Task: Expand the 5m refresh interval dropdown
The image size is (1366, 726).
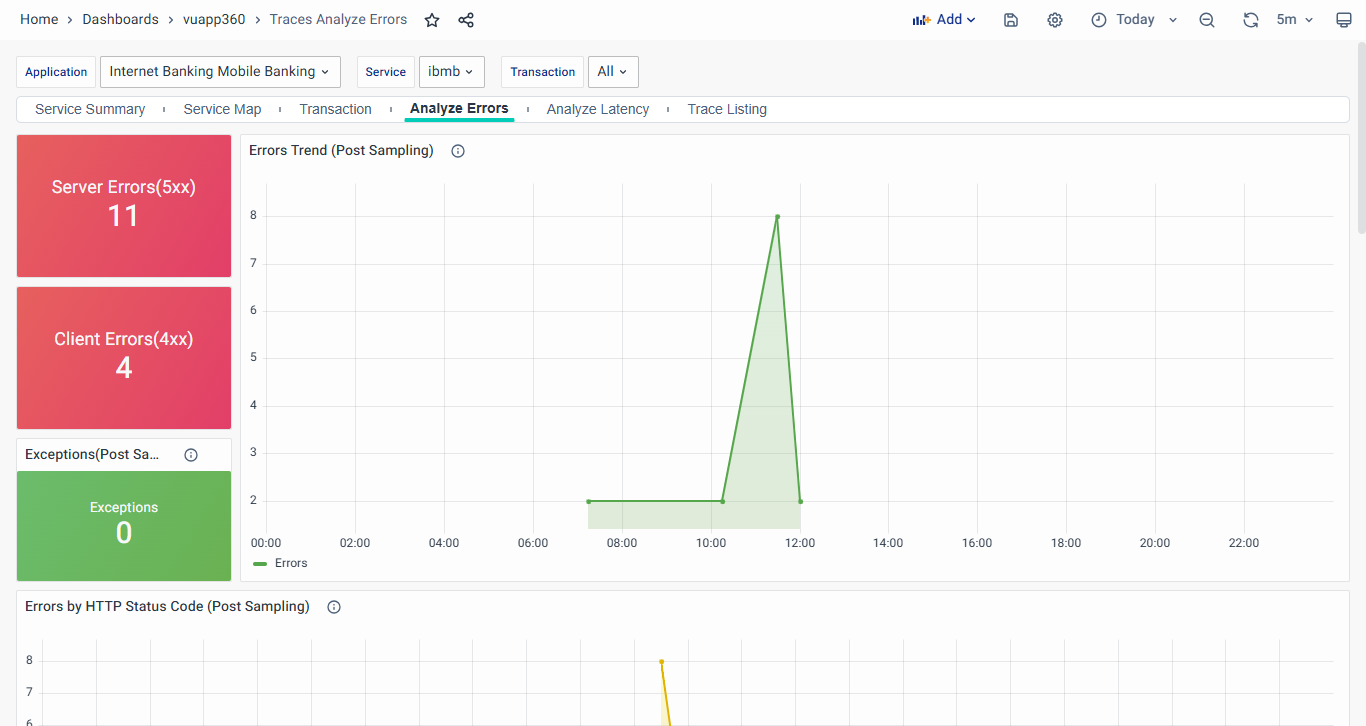Action: (x=1295, y=20)
